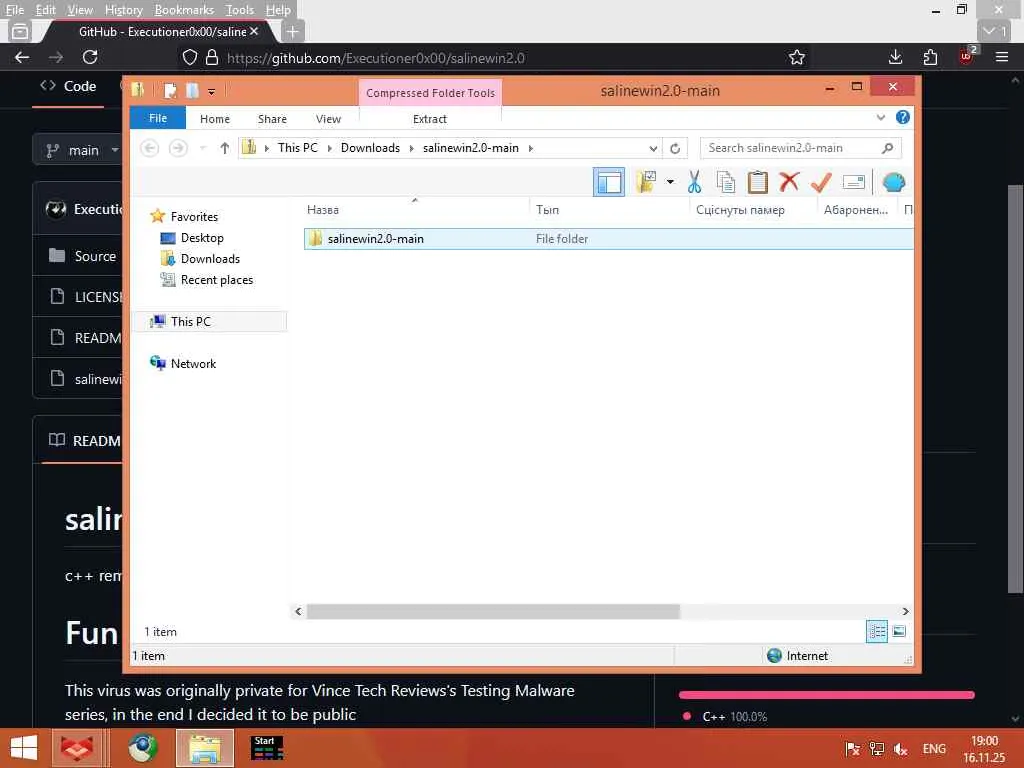This screenshot has width=1024, height=768.
Task: Click the Copy icon in Explorer toolbar
Action: pyautogui.click(x=726, y=182)
